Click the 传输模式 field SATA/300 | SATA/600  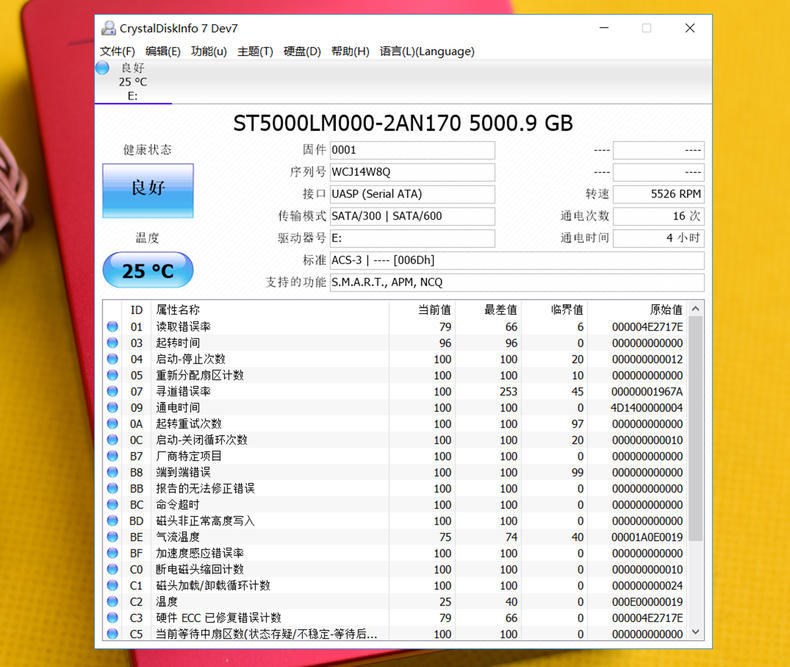[x=412, y=216]
